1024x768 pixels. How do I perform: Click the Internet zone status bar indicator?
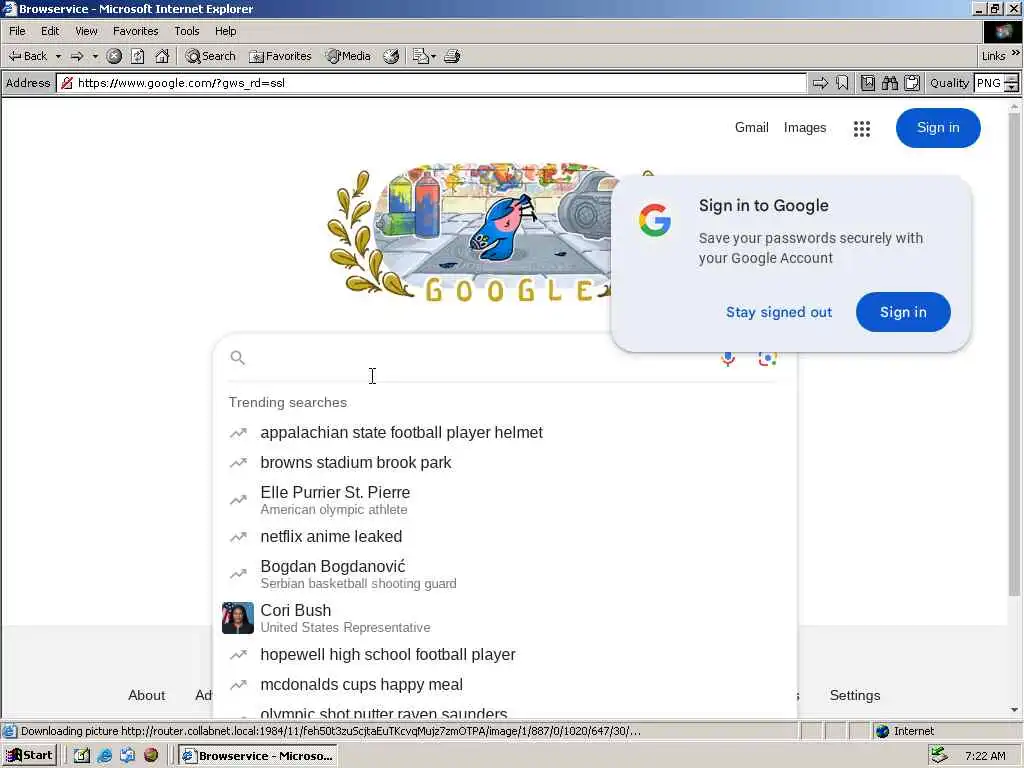(904, 731)
